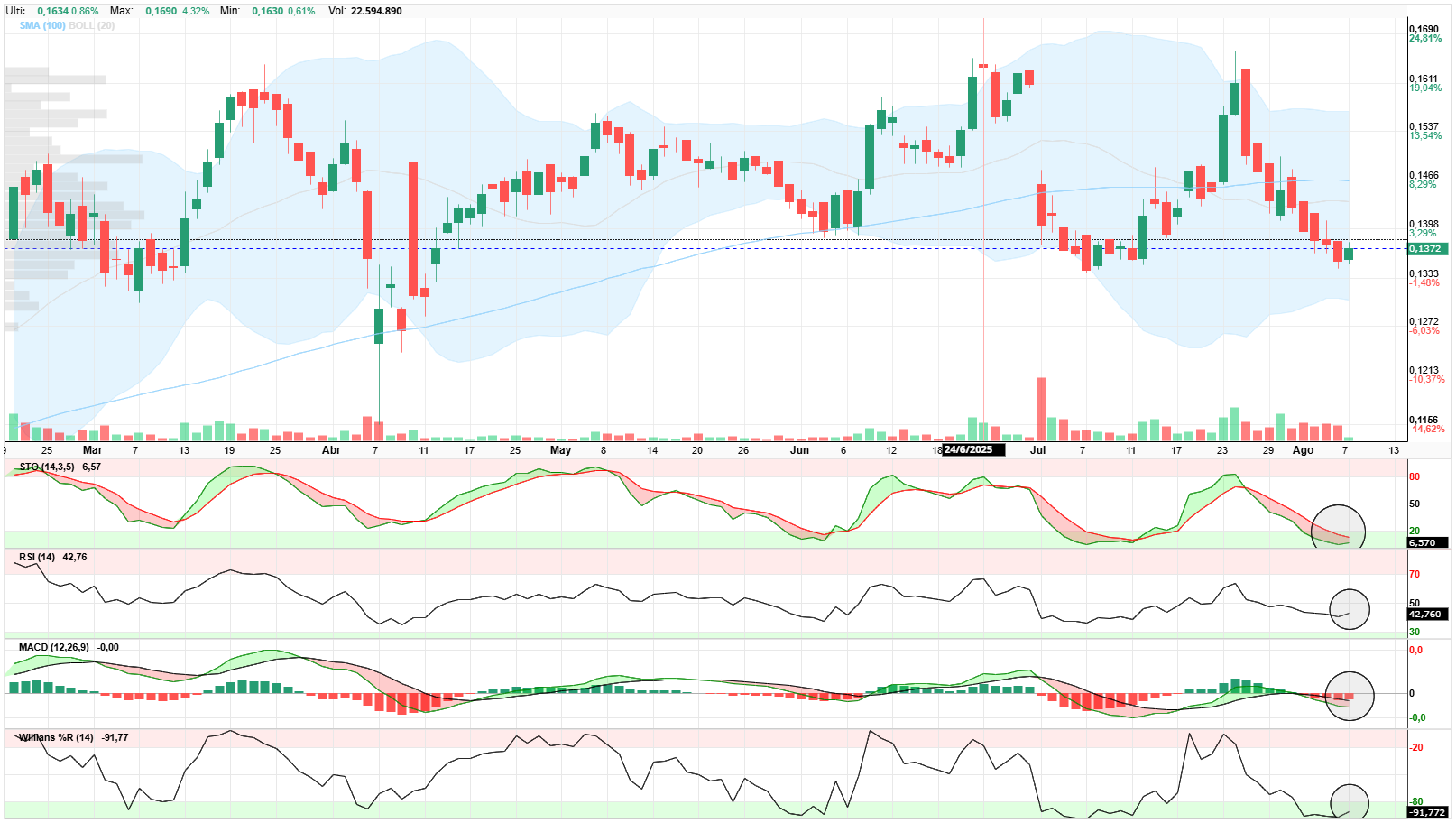The image size is (1456, 823).
Task: Click the 19,04% percentage label
Action: [1425, 88]
